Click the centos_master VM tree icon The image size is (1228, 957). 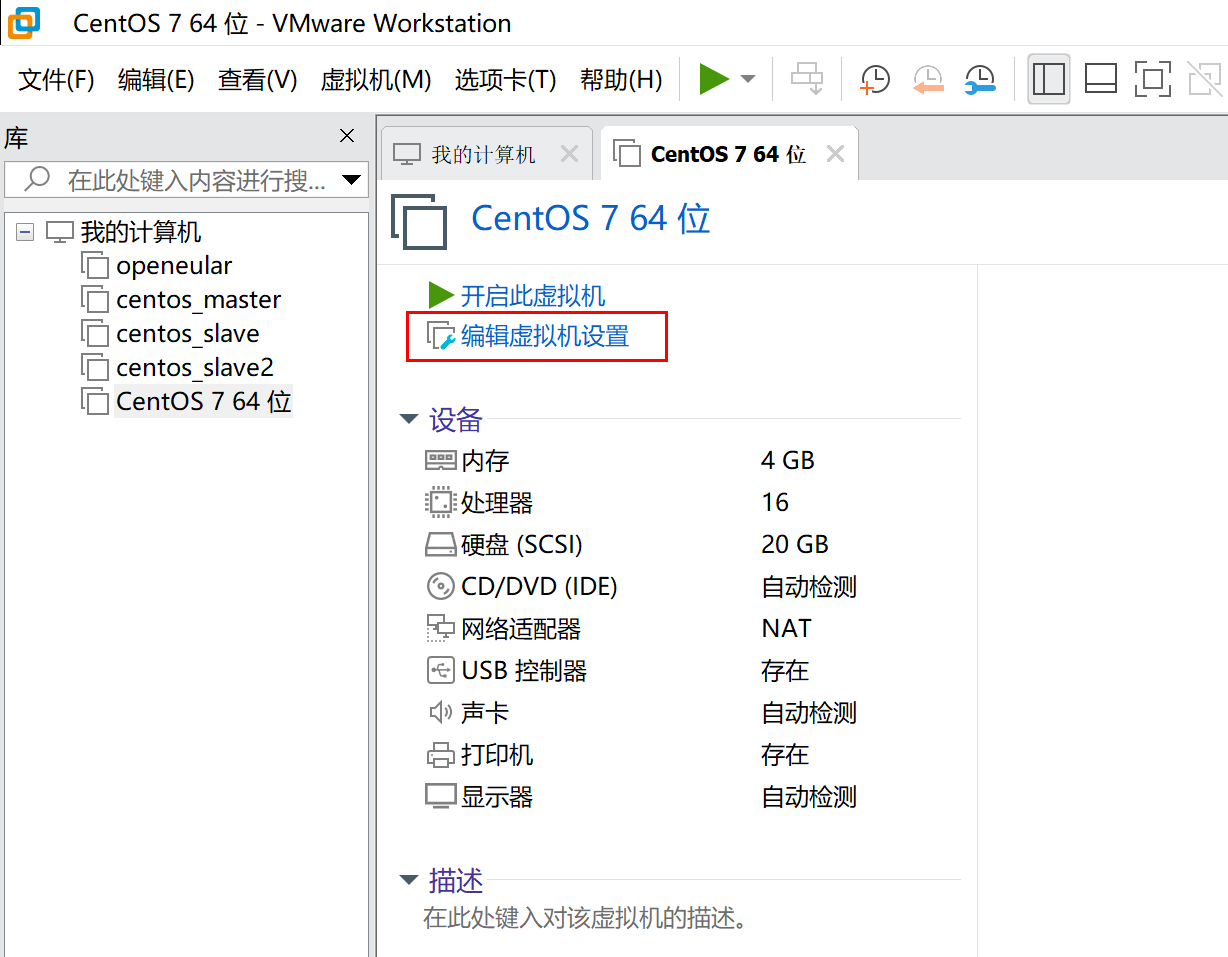click(94, 300)
